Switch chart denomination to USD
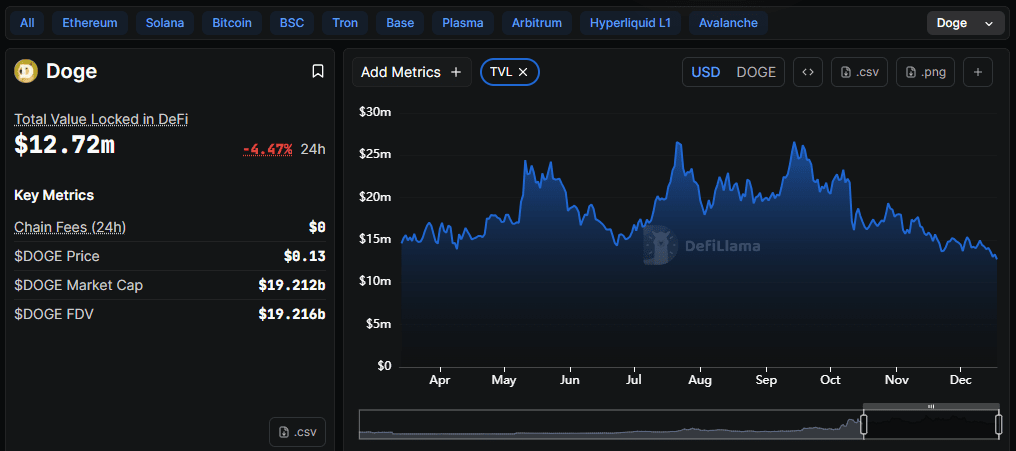This screenshot has width=1016, height=451. tap(706, 72)
